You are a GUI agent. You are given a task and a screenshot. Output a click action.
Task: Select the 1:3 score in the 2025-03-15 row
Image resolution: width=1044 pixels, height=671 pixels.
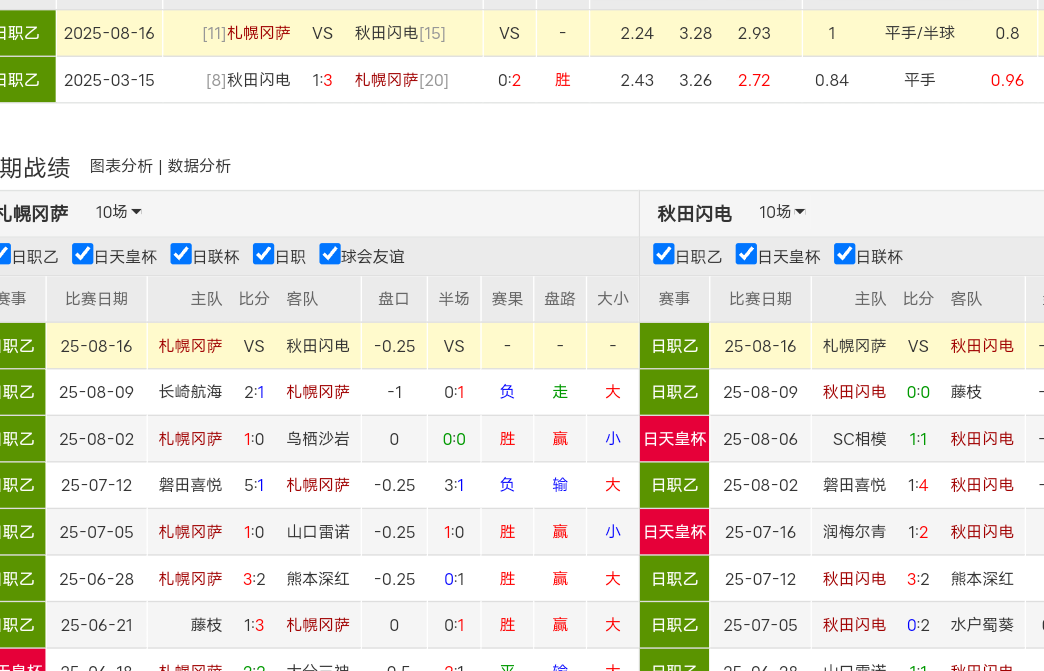pyautogui.click(x=322, y=81)
